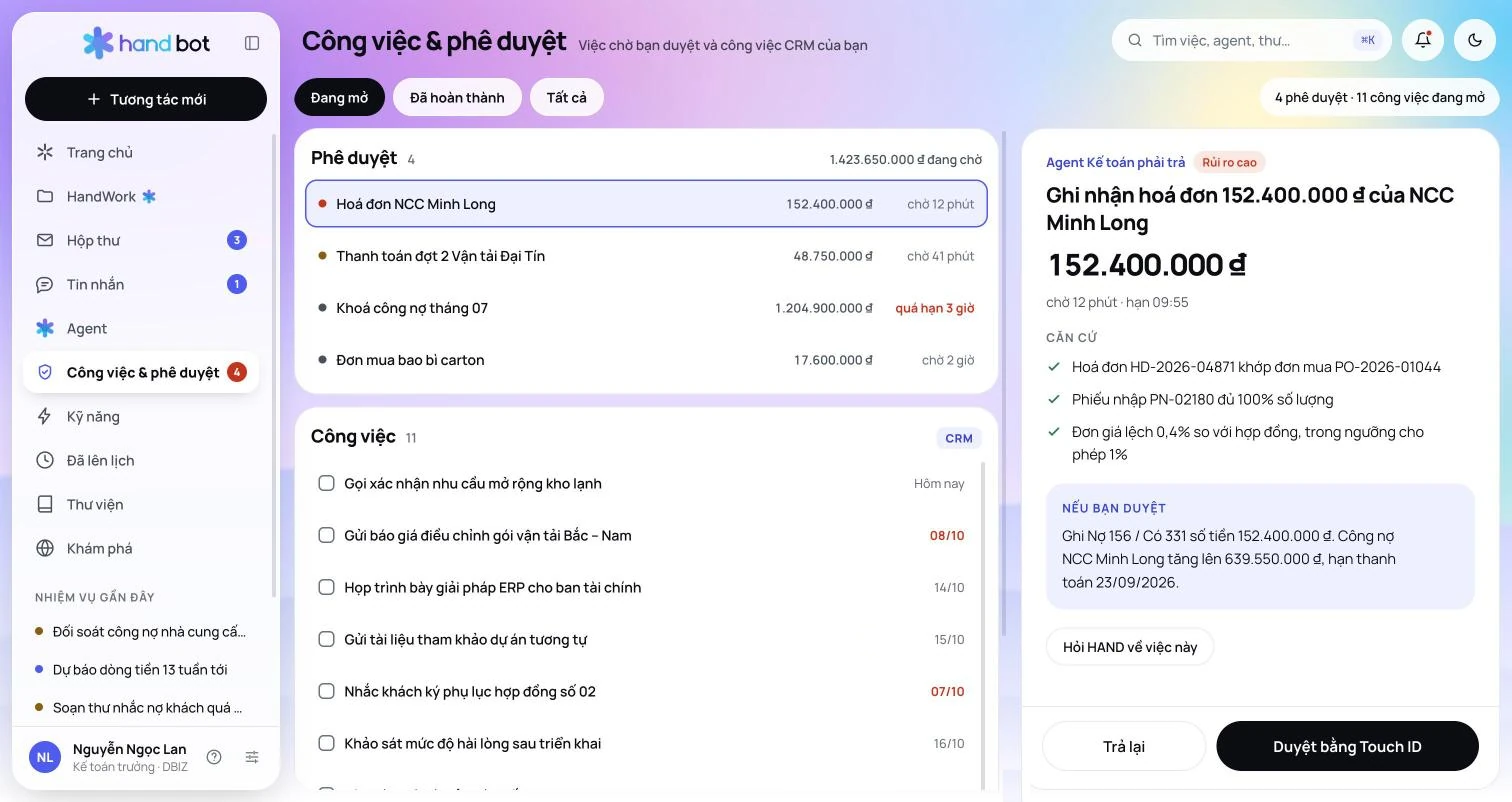1512x802 pixels.
Task: Select approval Đơn mua bao bì carton
Action: (646, 360)
